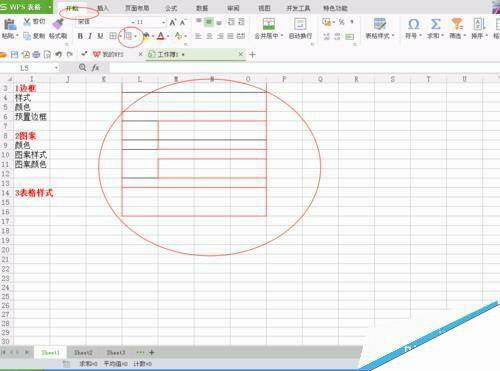500x371 pixels.
Task: Toggle Underline formatting
Action: coord(100,36)
